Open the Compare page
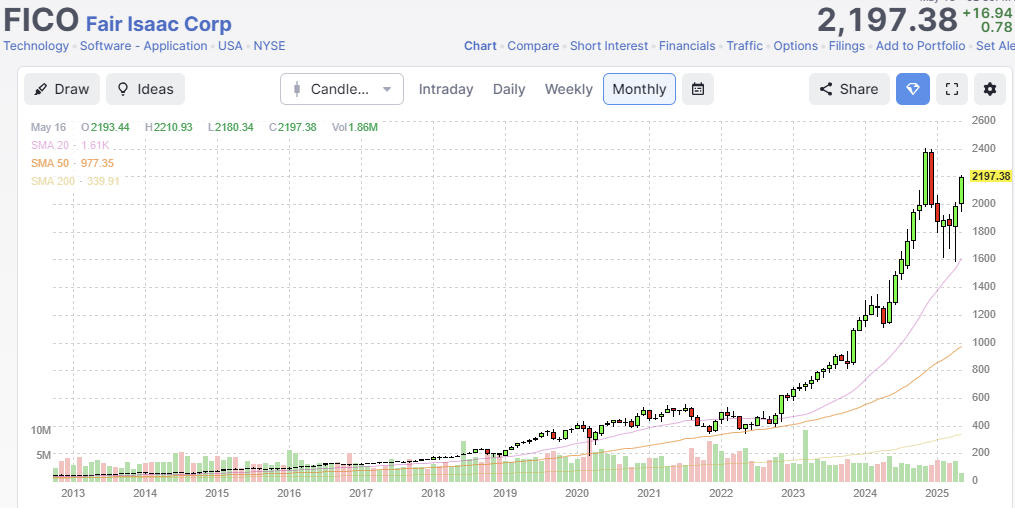 (x=533, y=46)
